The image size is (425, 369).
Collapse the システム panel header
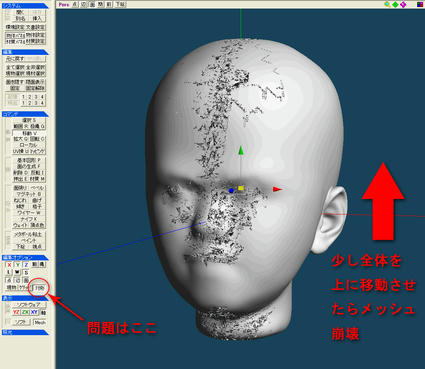[25, 6]
